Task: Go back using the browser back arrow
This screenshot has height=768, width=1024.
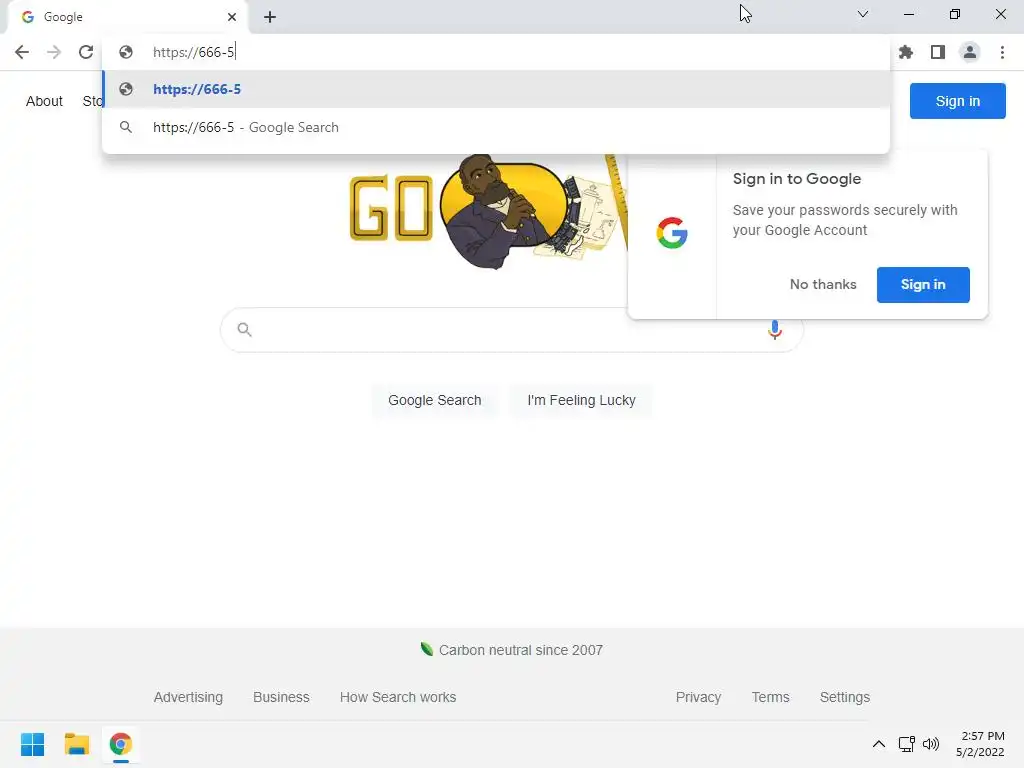Action: coord(22,52)
